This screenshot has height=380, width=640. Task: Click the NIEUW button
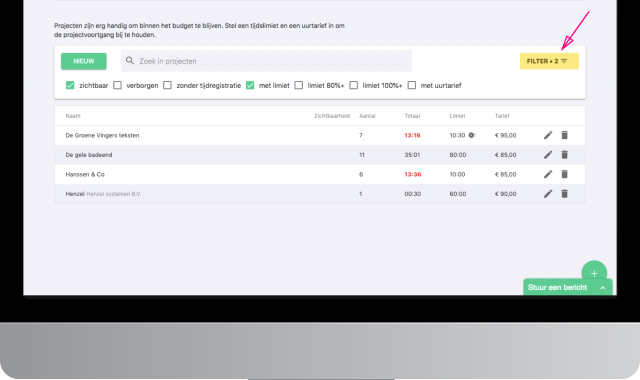(x=84, y=61)
